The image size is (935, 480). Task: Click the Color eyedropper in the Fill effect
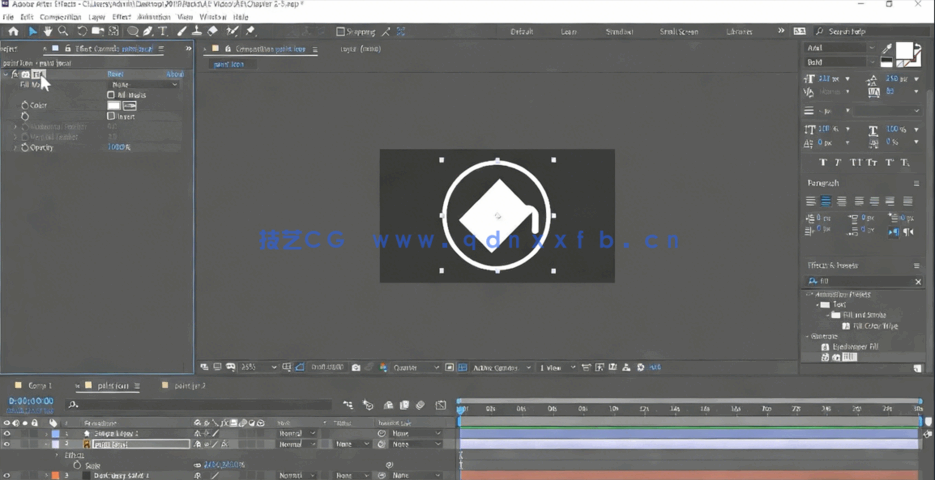(x=129, y=106)
